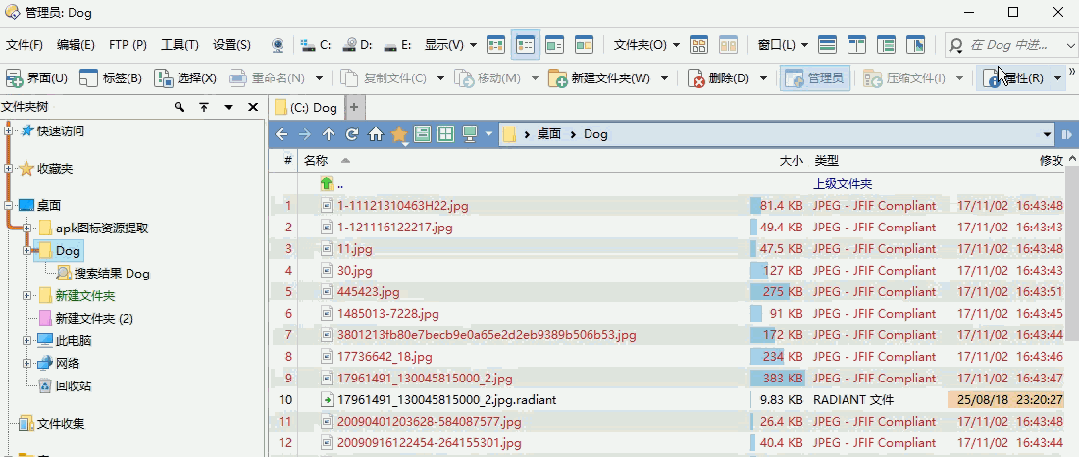
Task: Open the 工具(T) menu
Action: point(180,45)
